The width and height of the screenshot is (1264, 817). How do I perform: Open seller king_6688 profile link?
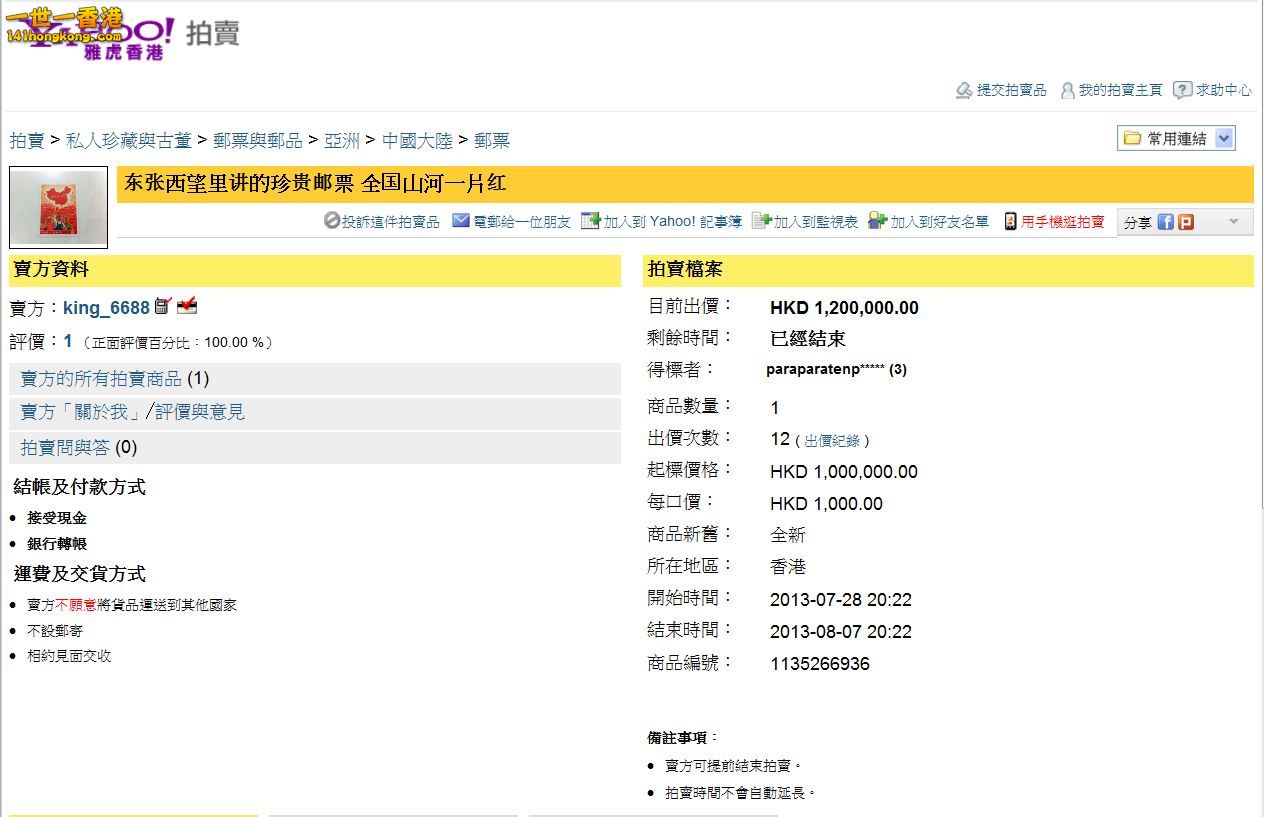[x=106, y=308]
